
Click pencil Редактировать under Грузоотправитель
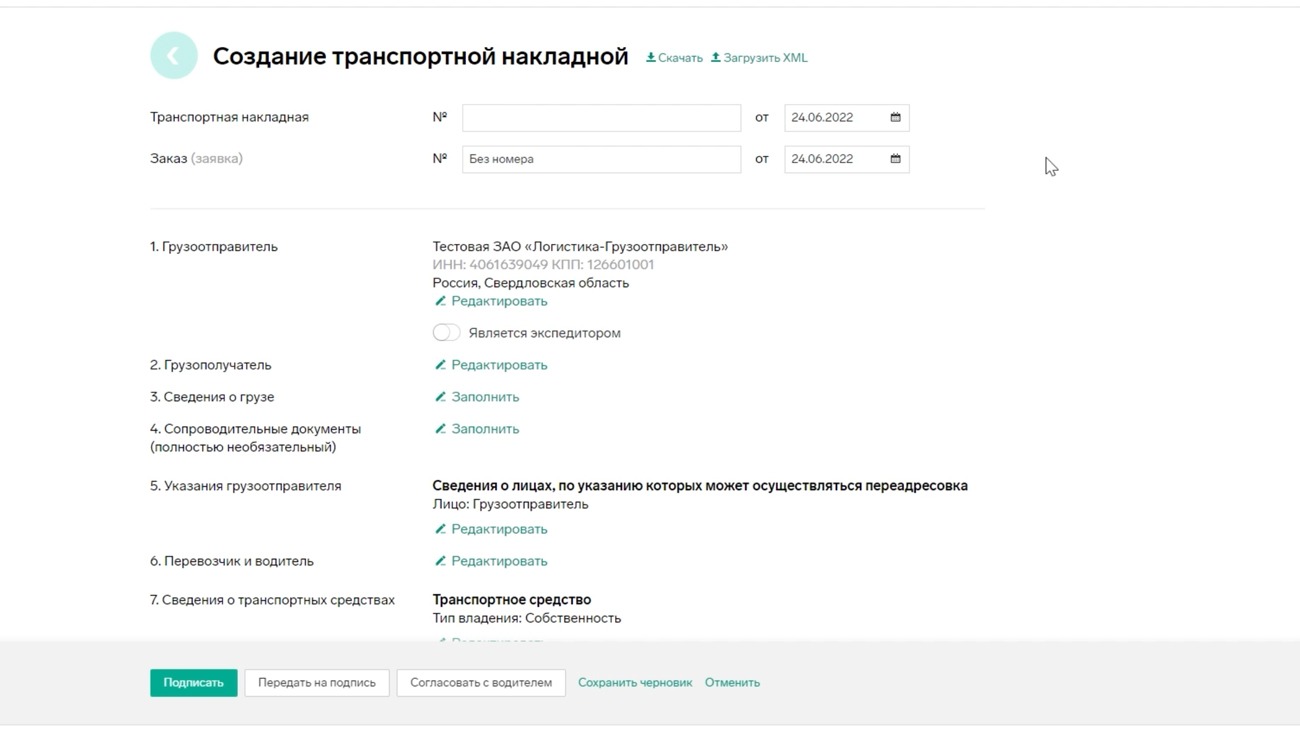[490, 301]
